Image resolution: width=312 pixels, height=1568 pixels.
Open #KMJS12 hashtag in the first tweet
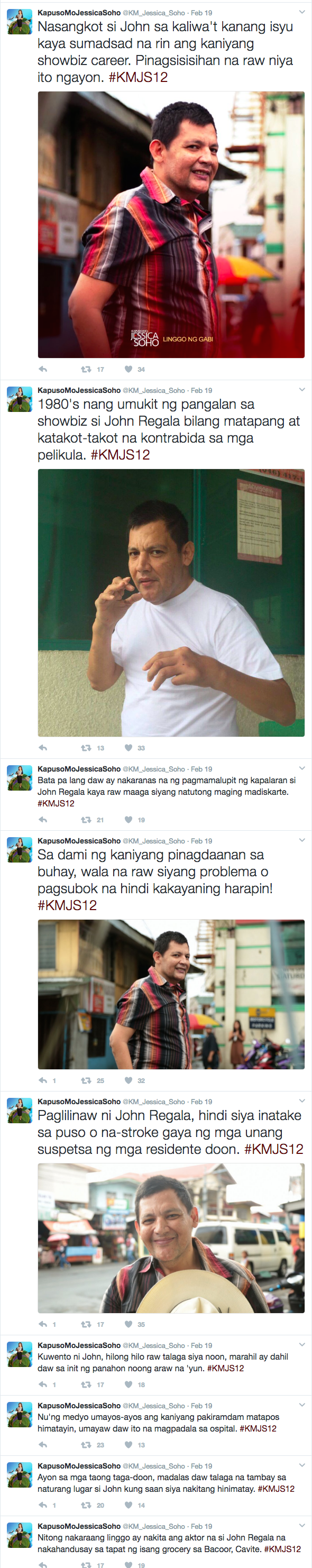tap(138, 77)
